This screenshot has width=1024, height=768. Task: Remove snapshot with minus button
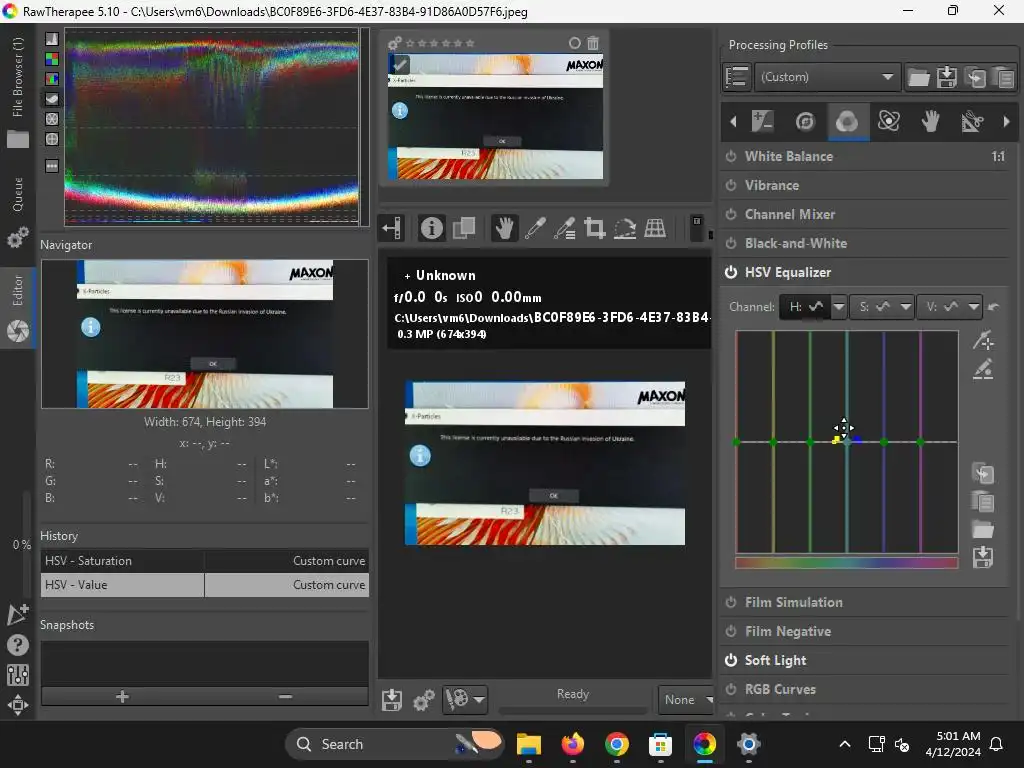point(285,697)
